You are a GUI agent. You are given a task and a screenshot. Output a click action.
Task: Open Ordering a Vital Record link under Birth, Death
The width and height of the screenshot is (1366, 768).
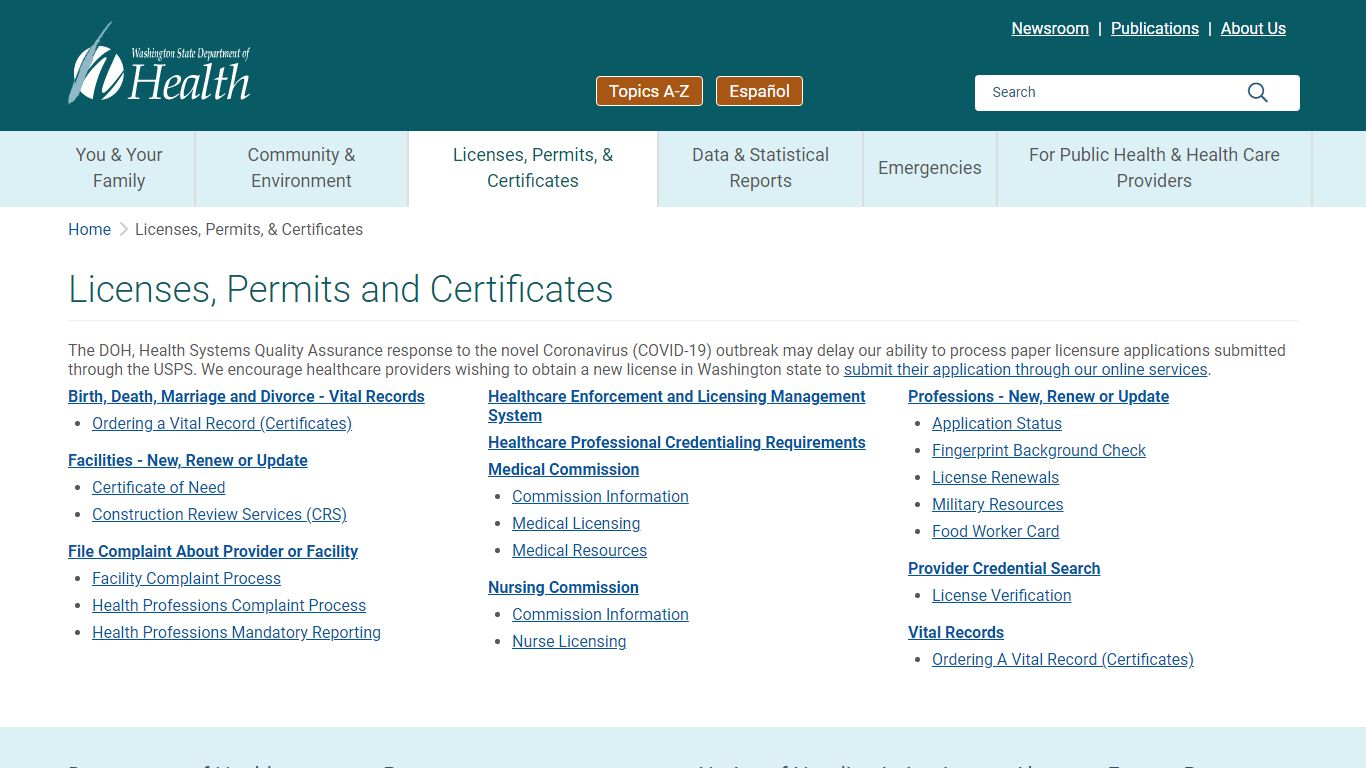click(222, 424)
